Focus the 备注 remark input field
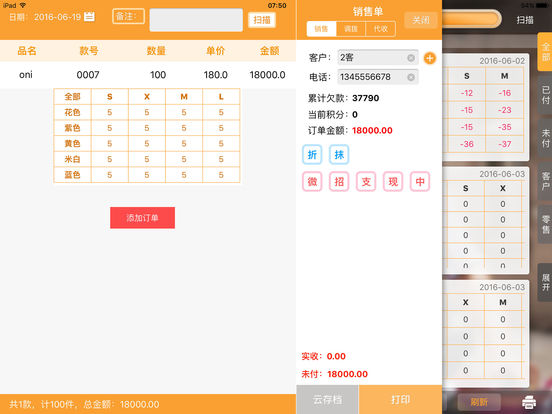 tap(196, 20)
